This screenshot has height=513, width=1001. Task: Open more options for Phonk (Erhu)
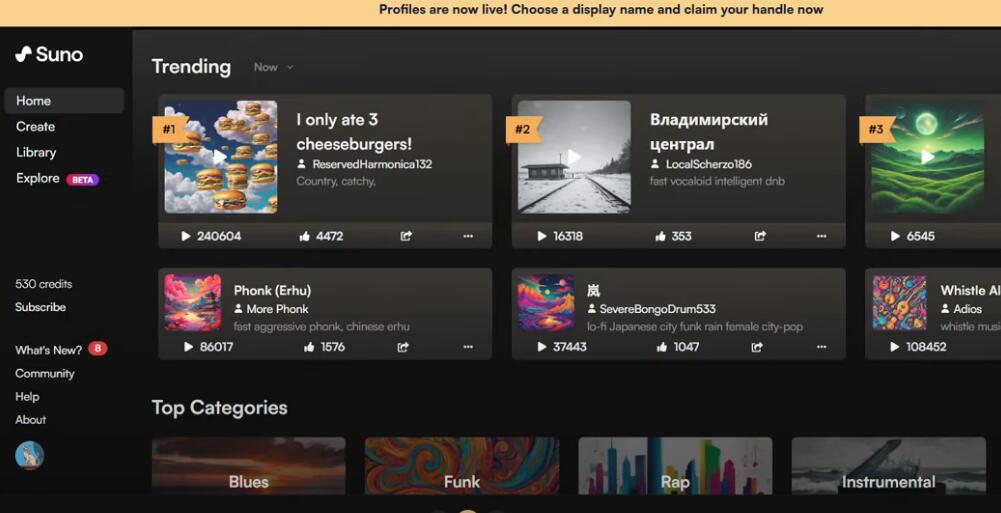pos(467,347)
